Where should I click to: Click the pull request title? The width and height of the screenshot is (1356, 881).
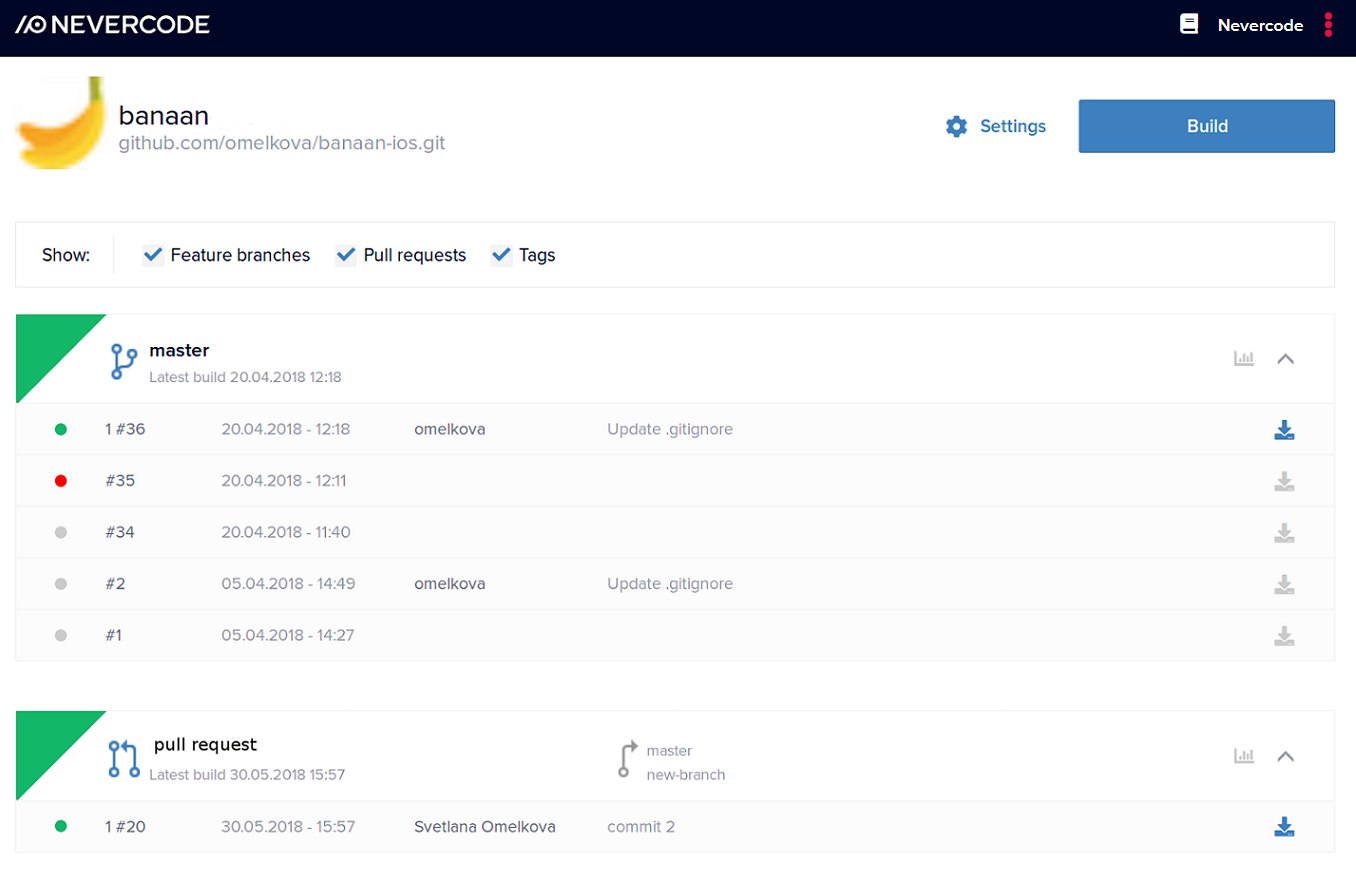point(205,745)
